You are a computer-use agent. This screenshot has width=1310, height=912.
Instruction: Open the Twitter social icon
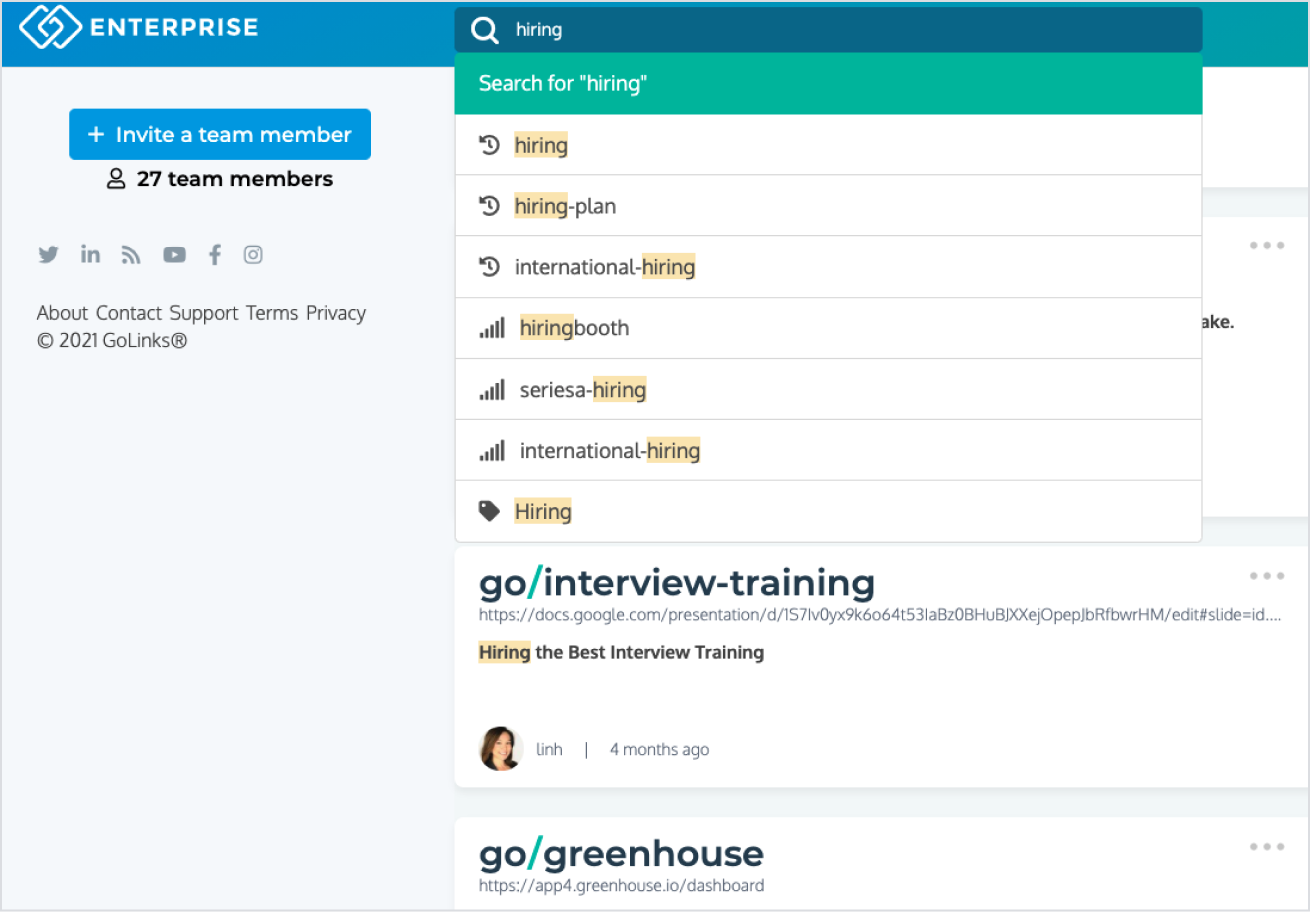48,255
